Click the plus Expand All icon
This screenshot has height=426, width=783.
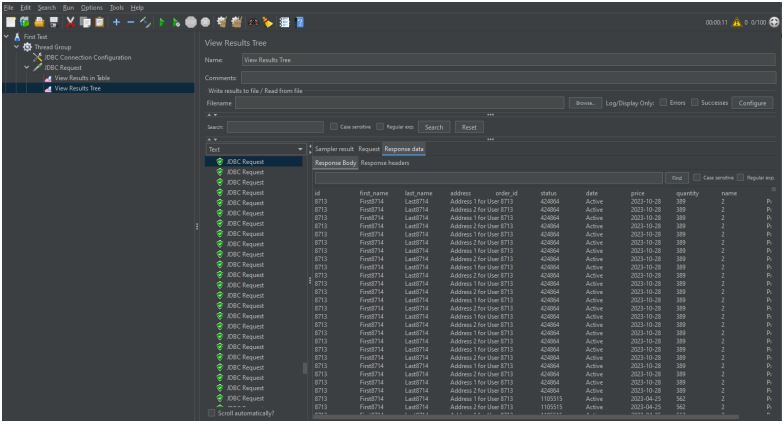pos(117,22)
